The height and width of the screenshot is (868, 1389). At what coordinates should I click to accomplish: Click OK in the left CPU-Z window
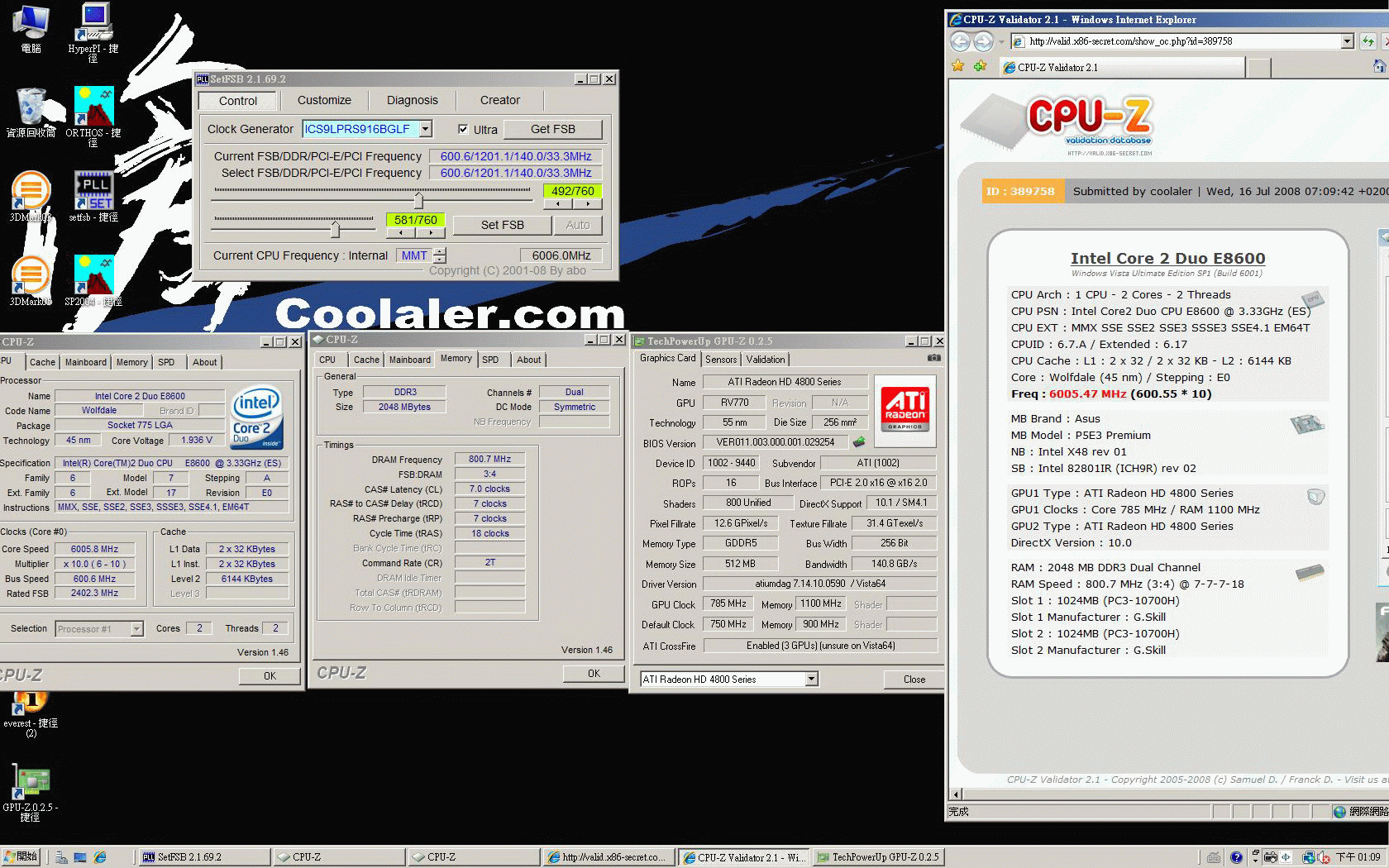[270, 676]
